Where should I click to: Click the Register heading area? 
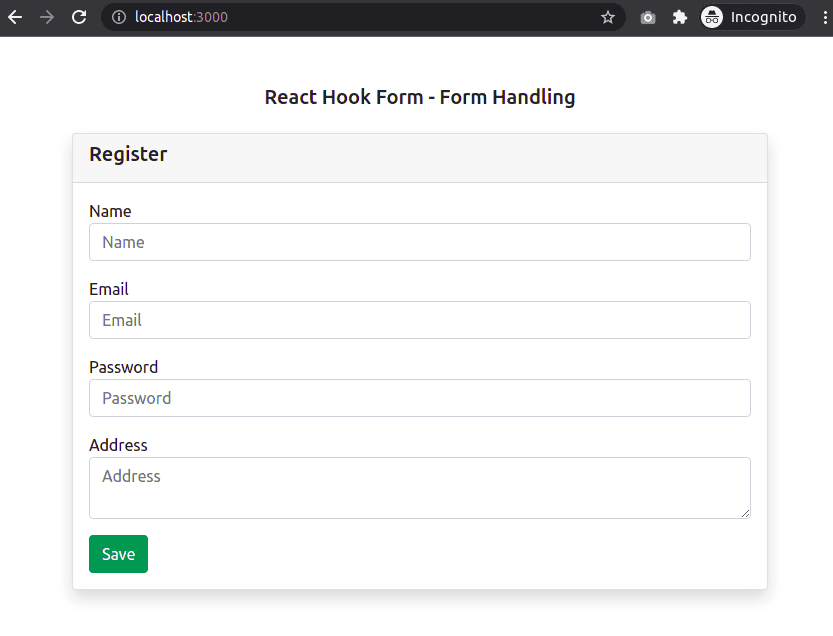click(x=128, y=154)
